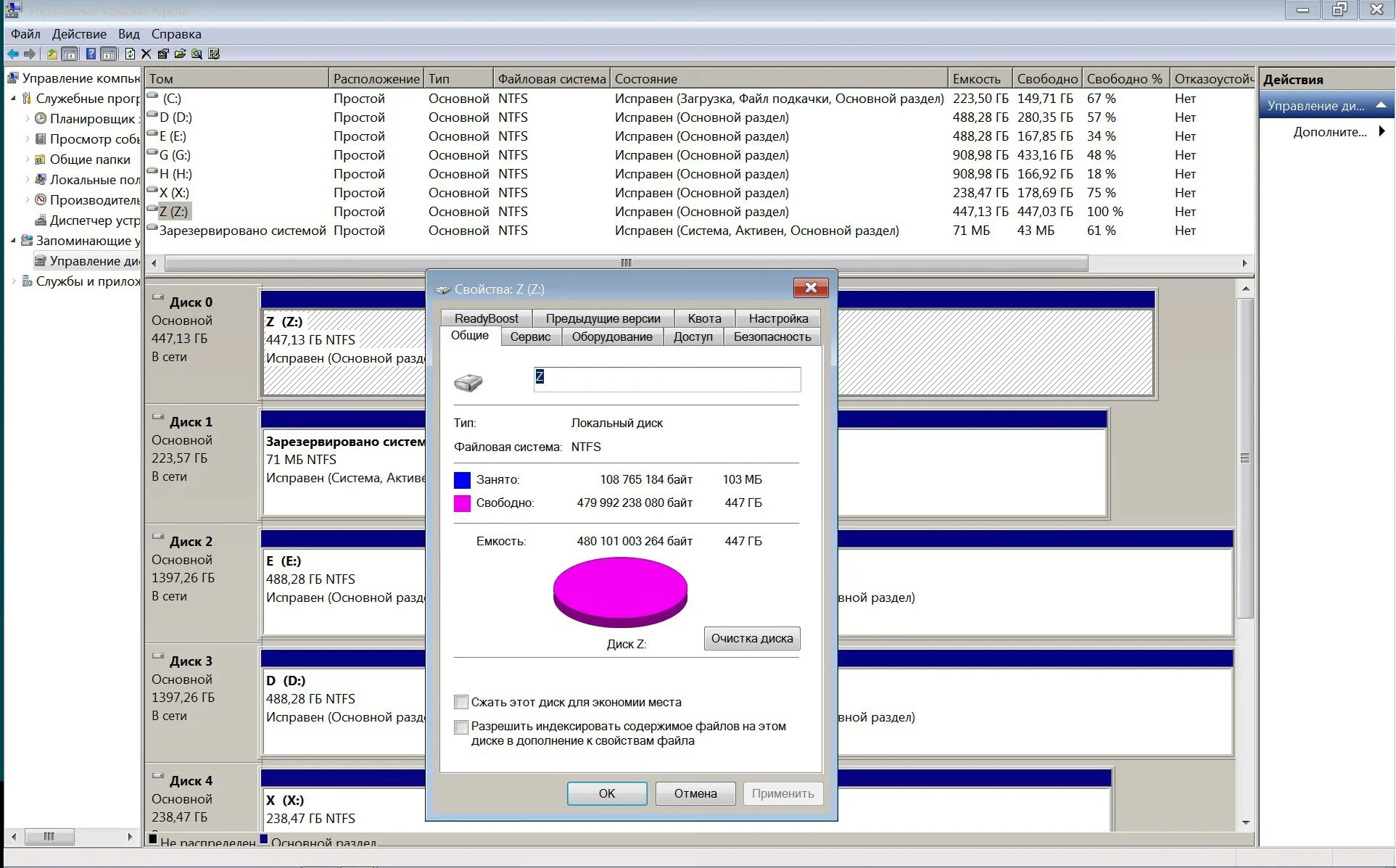Screen dimensions: 1396x868
Task: Click the Up one level folder icon
Action: point(52,54)
